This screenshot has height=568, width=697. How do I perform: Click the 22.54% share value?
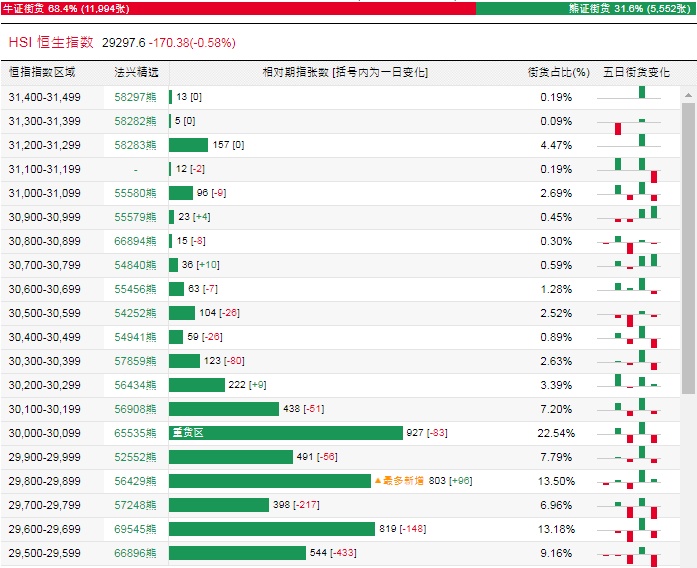click(x=556, y=433)
